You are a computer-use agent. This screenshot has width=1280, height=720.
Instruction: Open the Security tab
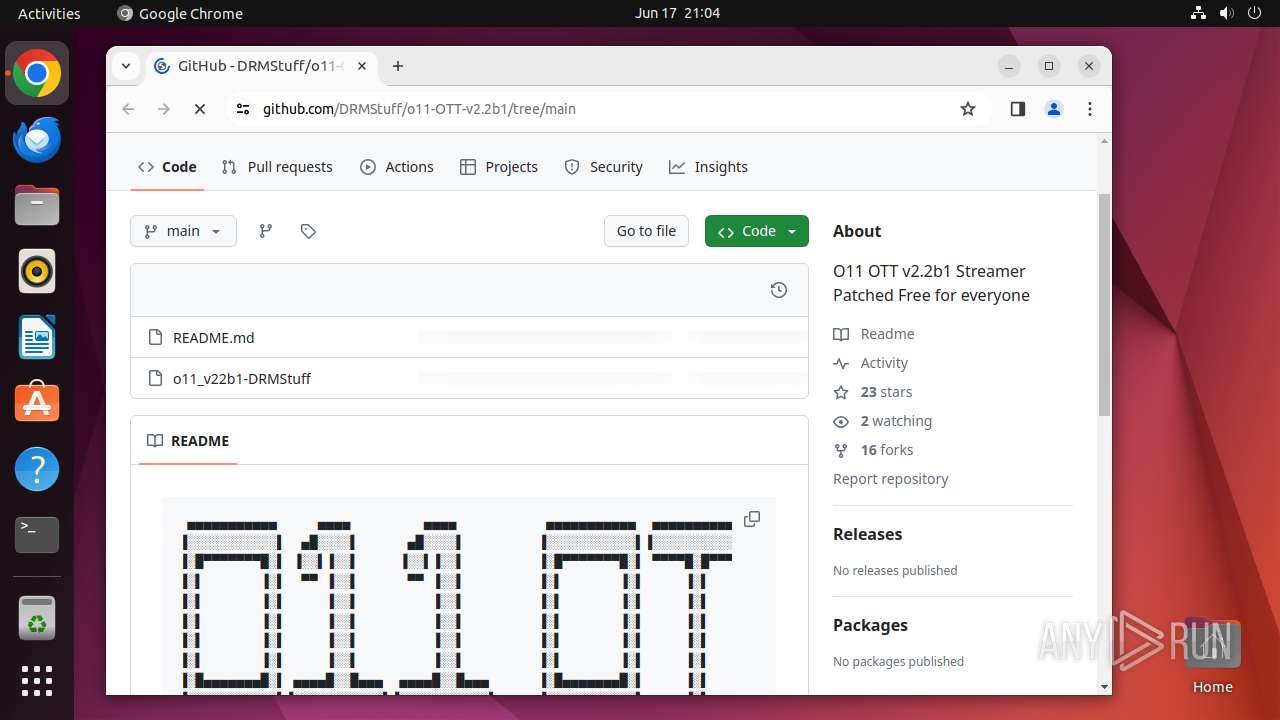[603, 167]
